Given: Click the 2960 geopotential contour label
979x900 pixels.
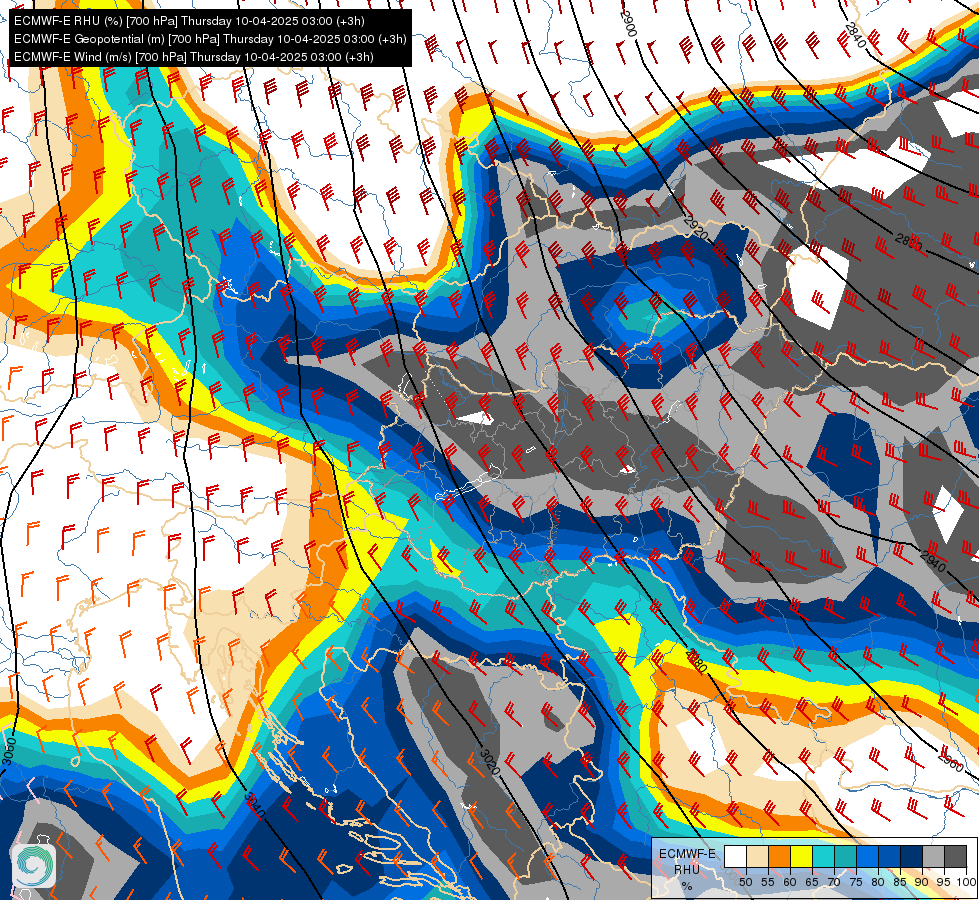Looking at the screenshot, I should coord(951,762).
